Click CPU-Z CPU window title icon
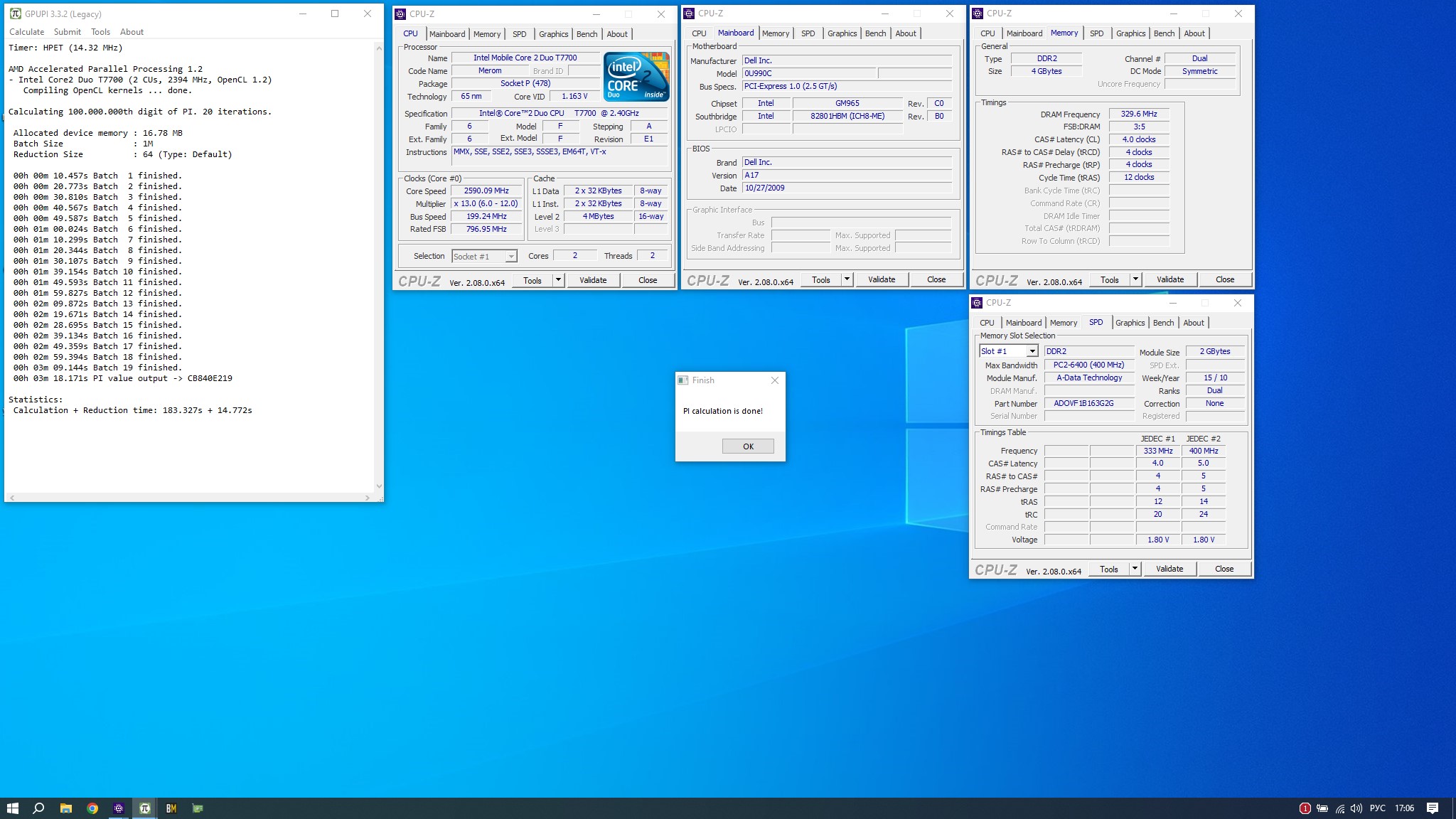 click(401, 14)
